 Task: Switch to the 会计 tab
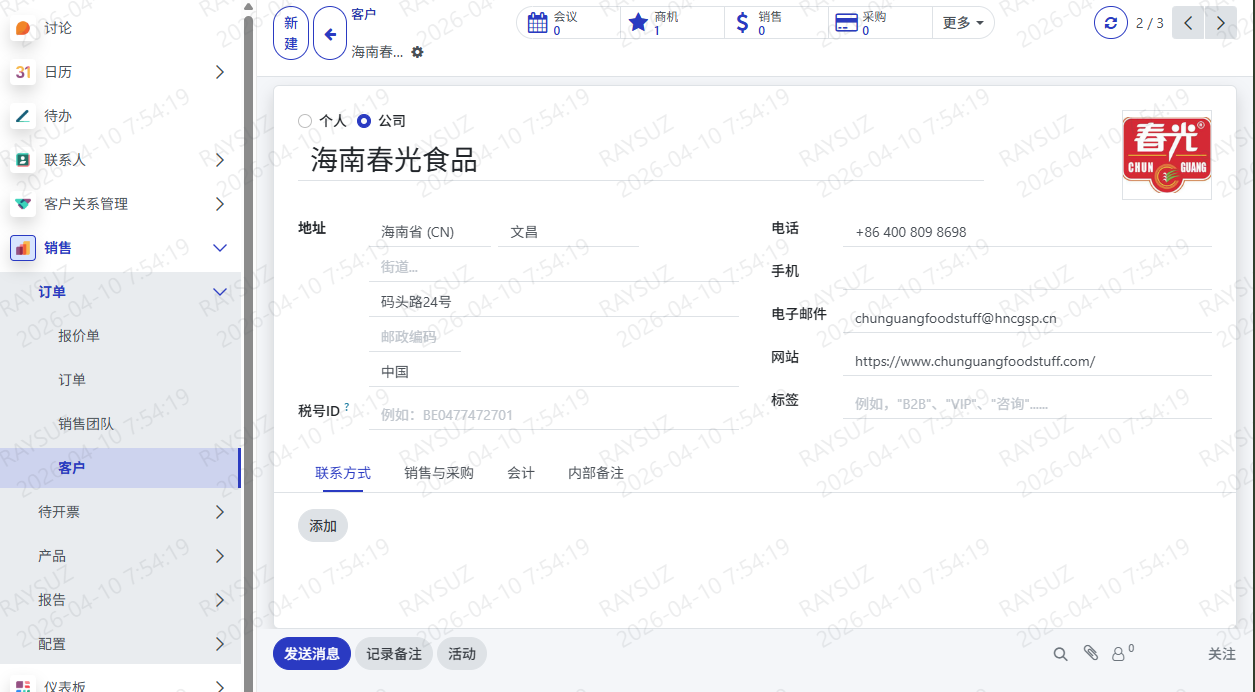click(521, 473)
